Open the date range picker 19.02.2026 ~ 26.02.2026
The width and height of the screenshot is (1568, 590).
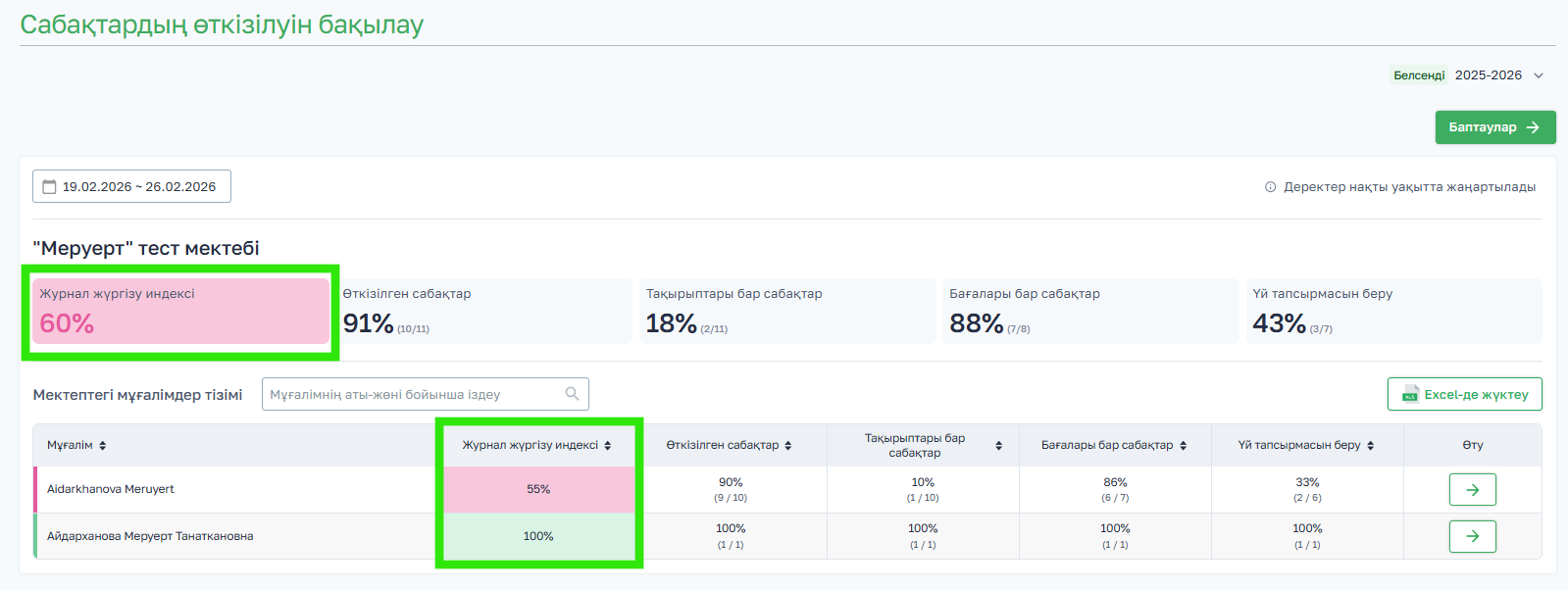(x=132, y=186)
